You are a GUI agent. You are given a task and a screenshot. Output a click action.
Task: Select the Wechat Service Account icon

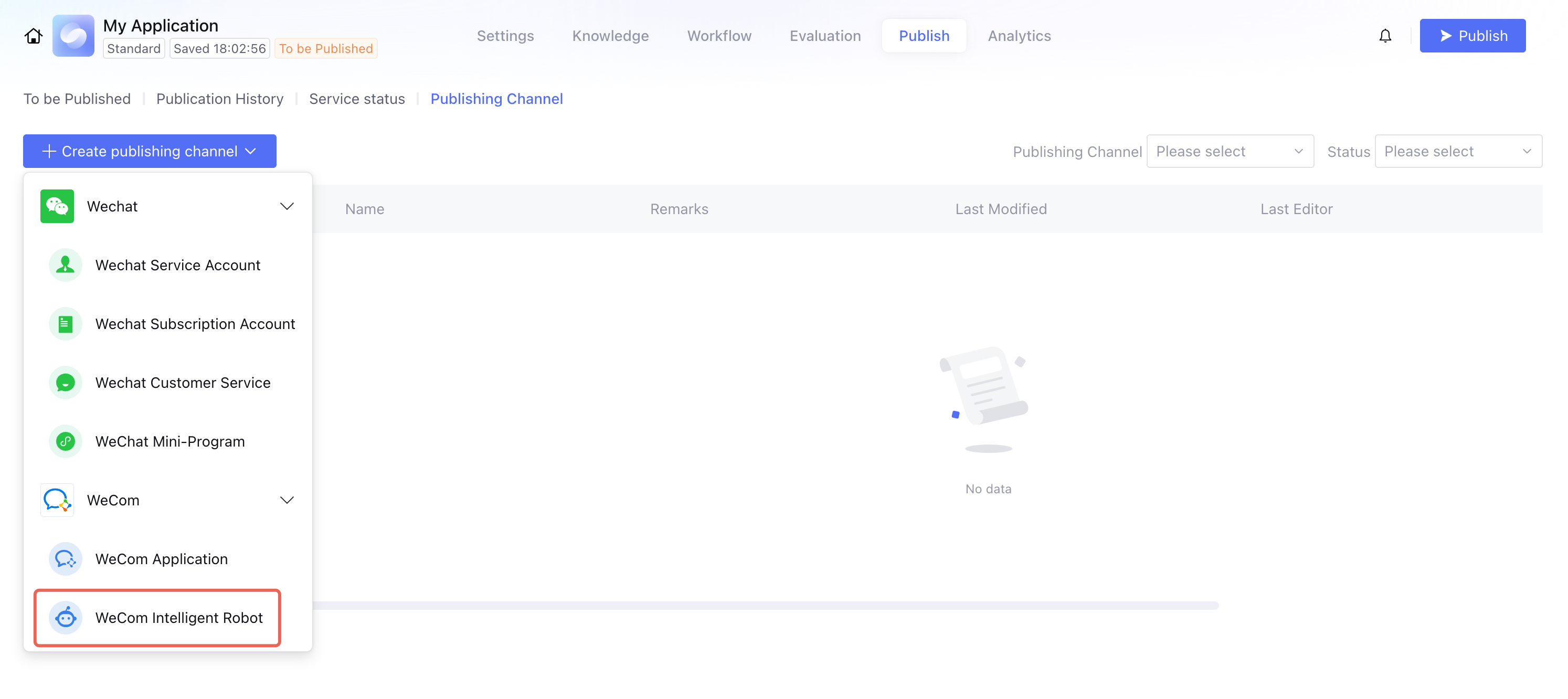[65, 265]
